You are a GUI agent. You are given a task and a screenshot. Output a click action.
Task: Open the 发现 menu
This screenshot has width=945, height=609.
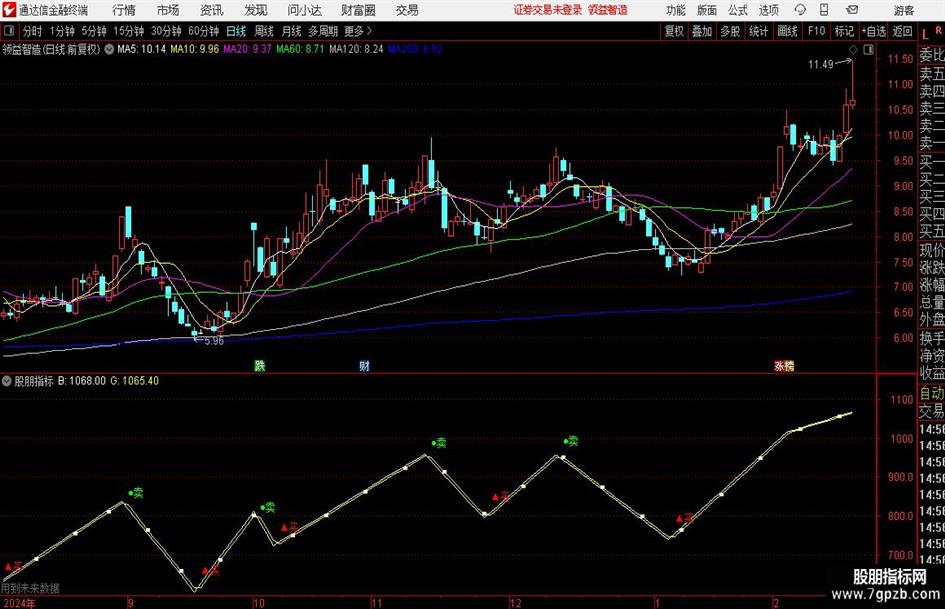tap(256, 10)
